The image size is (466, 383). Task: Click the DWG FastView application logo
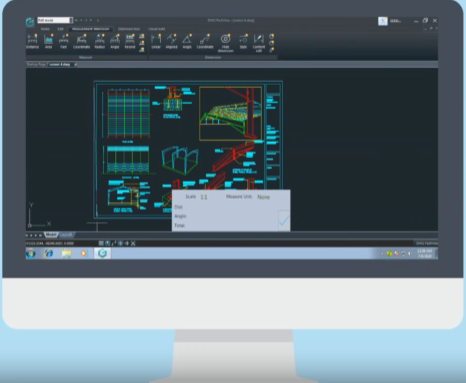[30, 22]
